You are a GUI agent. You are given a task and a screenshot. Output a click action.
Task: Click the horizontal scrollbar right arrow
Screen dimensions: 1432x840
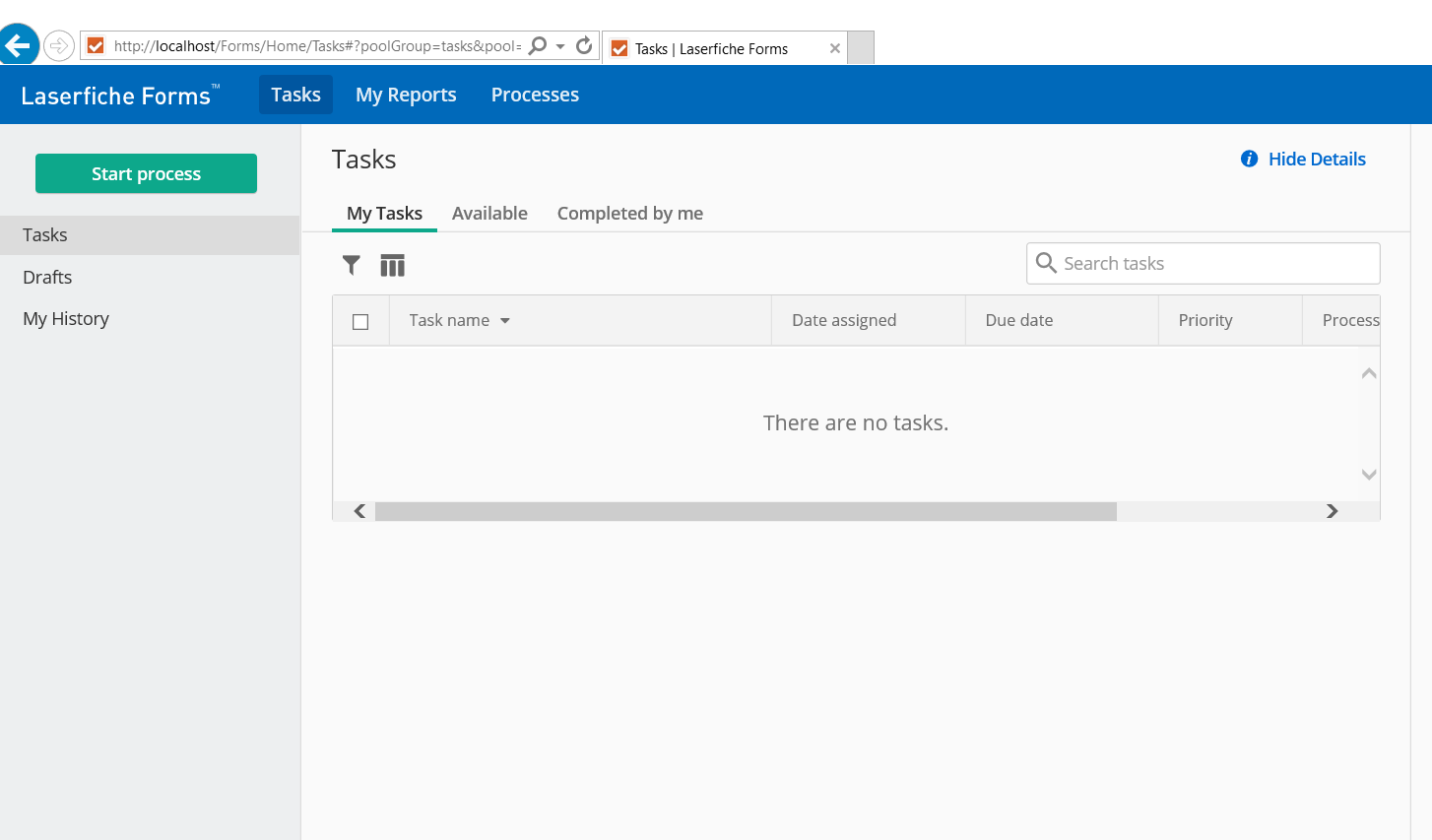coord(1332,511)
